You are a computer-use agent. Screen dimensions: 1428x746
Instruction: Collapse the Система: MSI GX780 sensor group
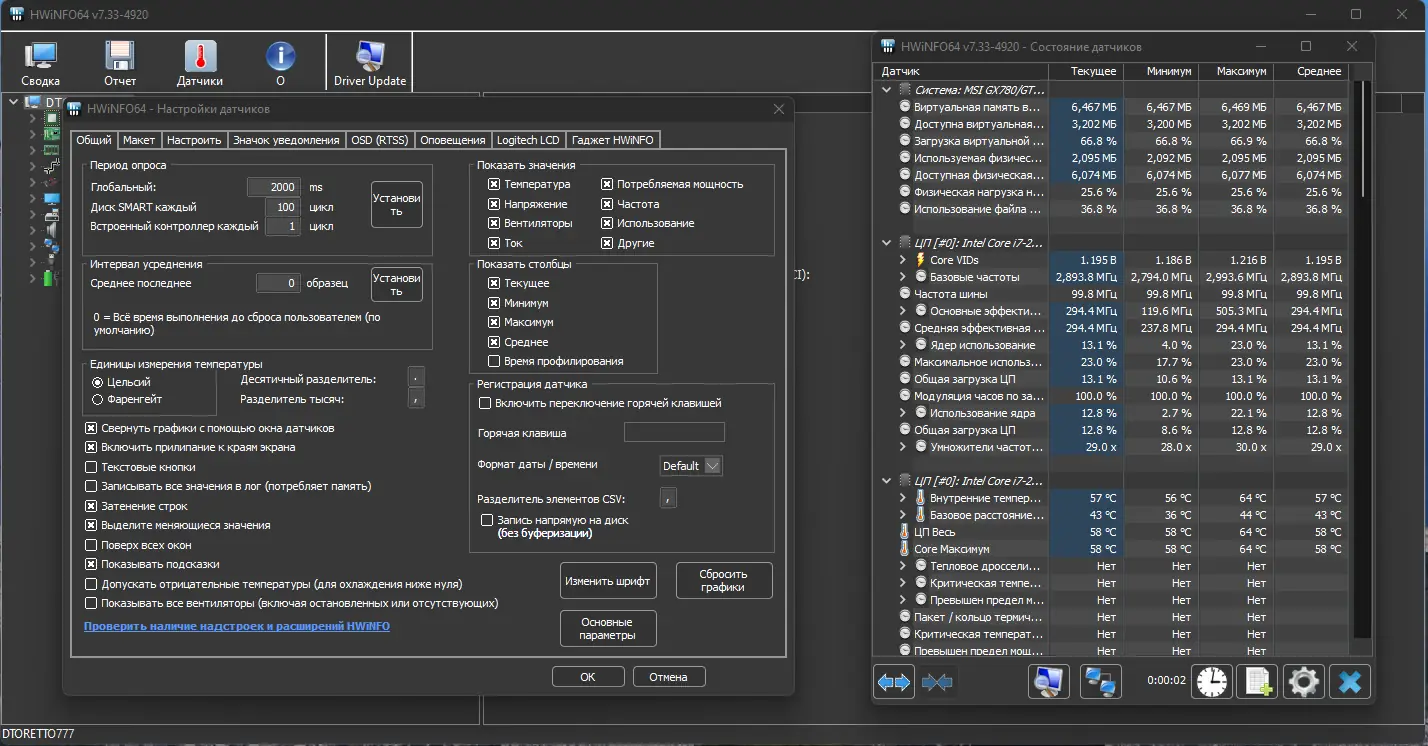point(886,89)
